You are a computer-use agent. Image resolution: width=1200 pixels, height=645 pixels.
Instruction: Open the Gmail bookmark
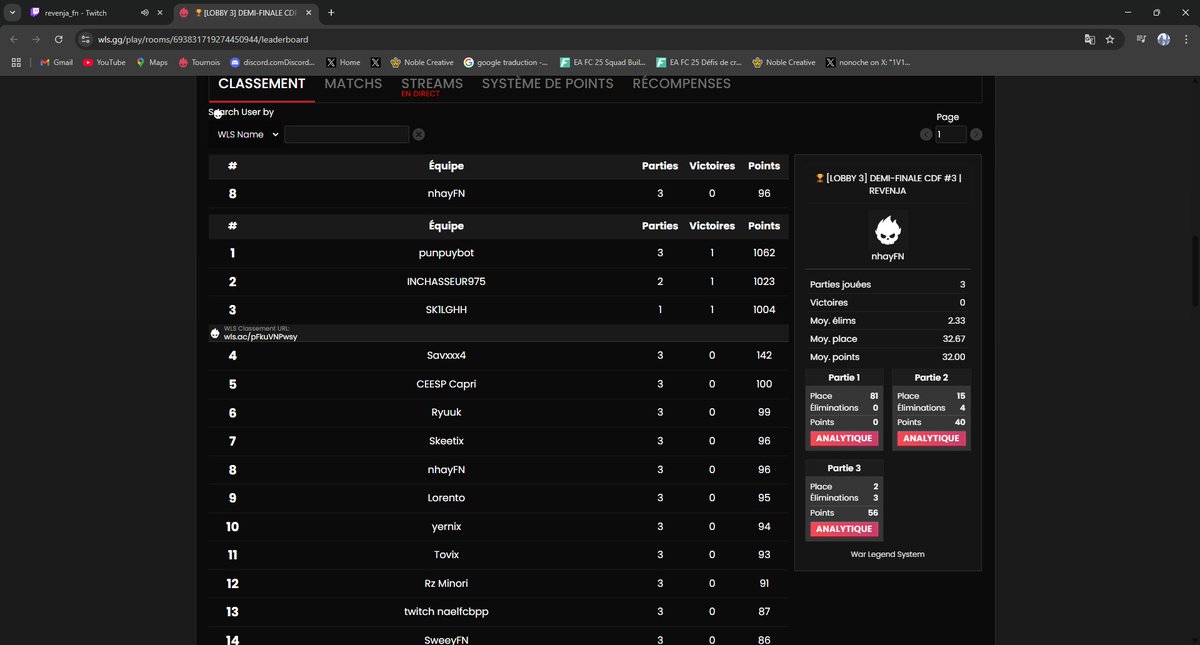(56, 62)
